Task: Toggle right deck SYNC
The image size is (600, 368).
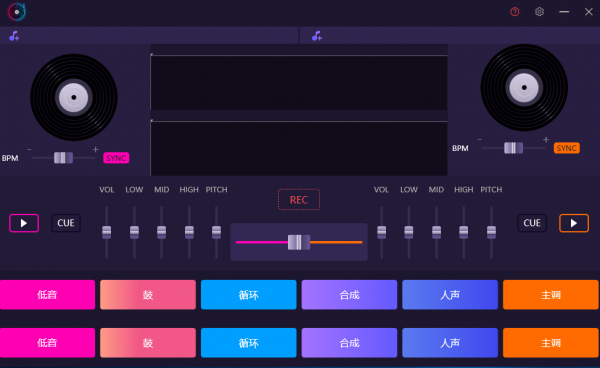Action: point(566,148)
